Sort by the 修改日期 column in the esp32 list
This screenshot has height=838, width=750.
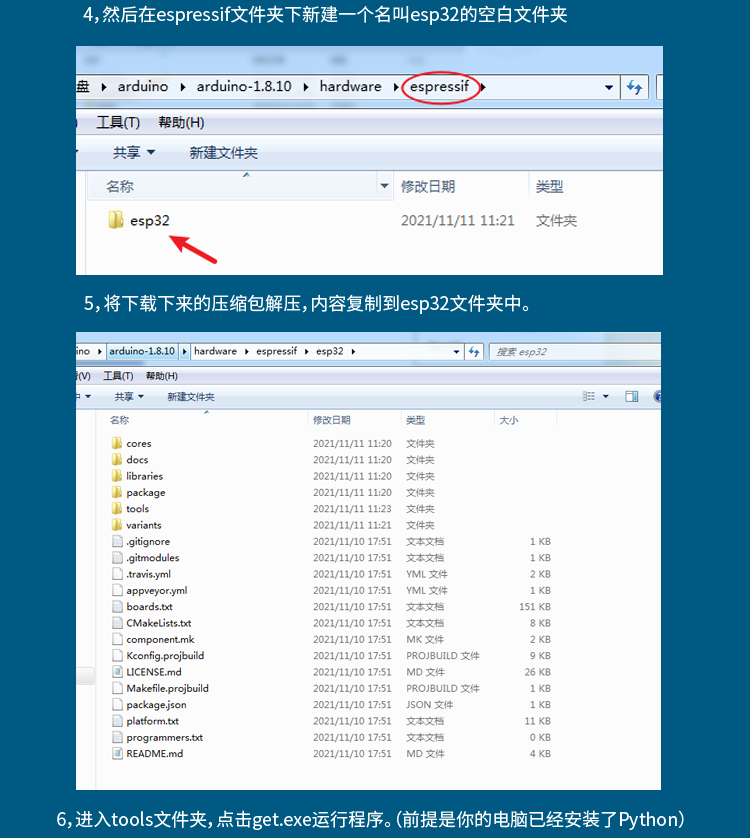coord(332,420)
